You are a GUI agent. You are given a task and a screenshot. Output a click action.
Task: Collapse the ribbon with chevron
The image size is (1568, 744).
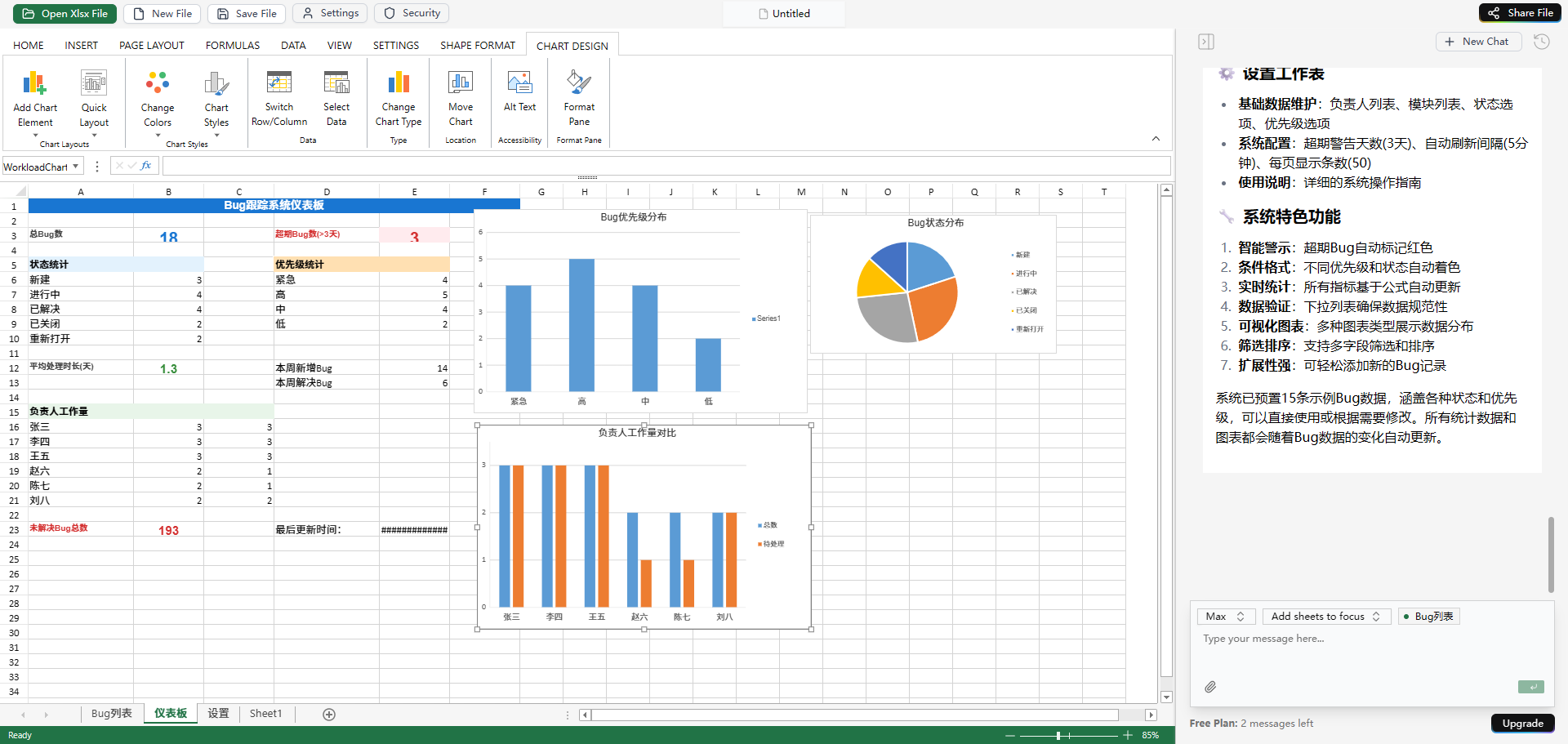click(1156, 139)
